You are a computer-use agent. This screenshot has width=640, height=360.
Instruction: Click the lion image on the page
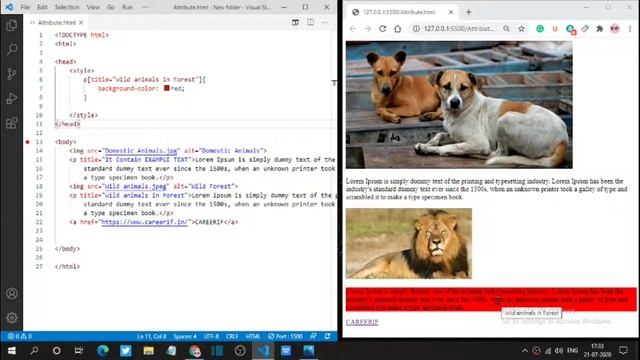point(409,244)
